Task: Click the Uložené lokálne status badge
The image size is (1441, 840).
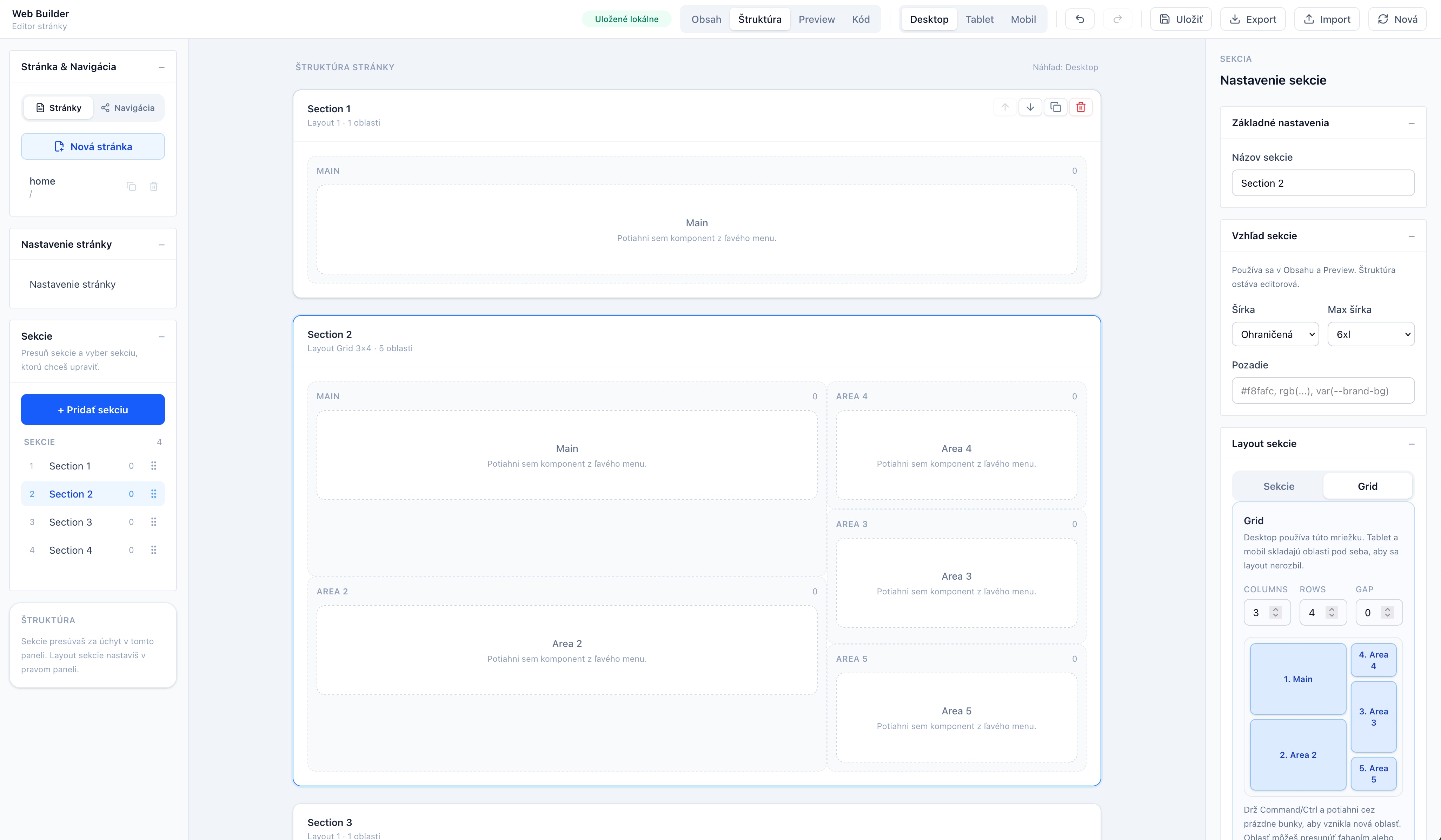Action: click(626, 19)
